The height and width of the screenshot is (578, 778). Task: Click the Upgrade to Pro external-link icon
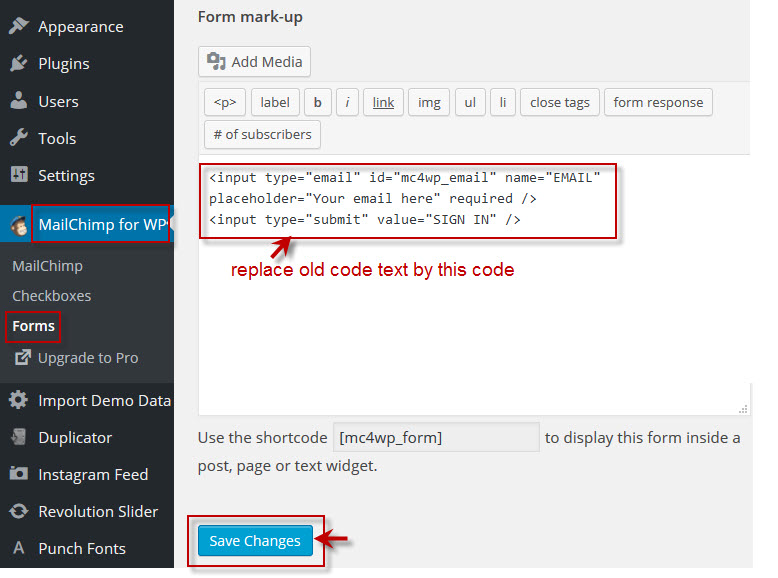22,357
